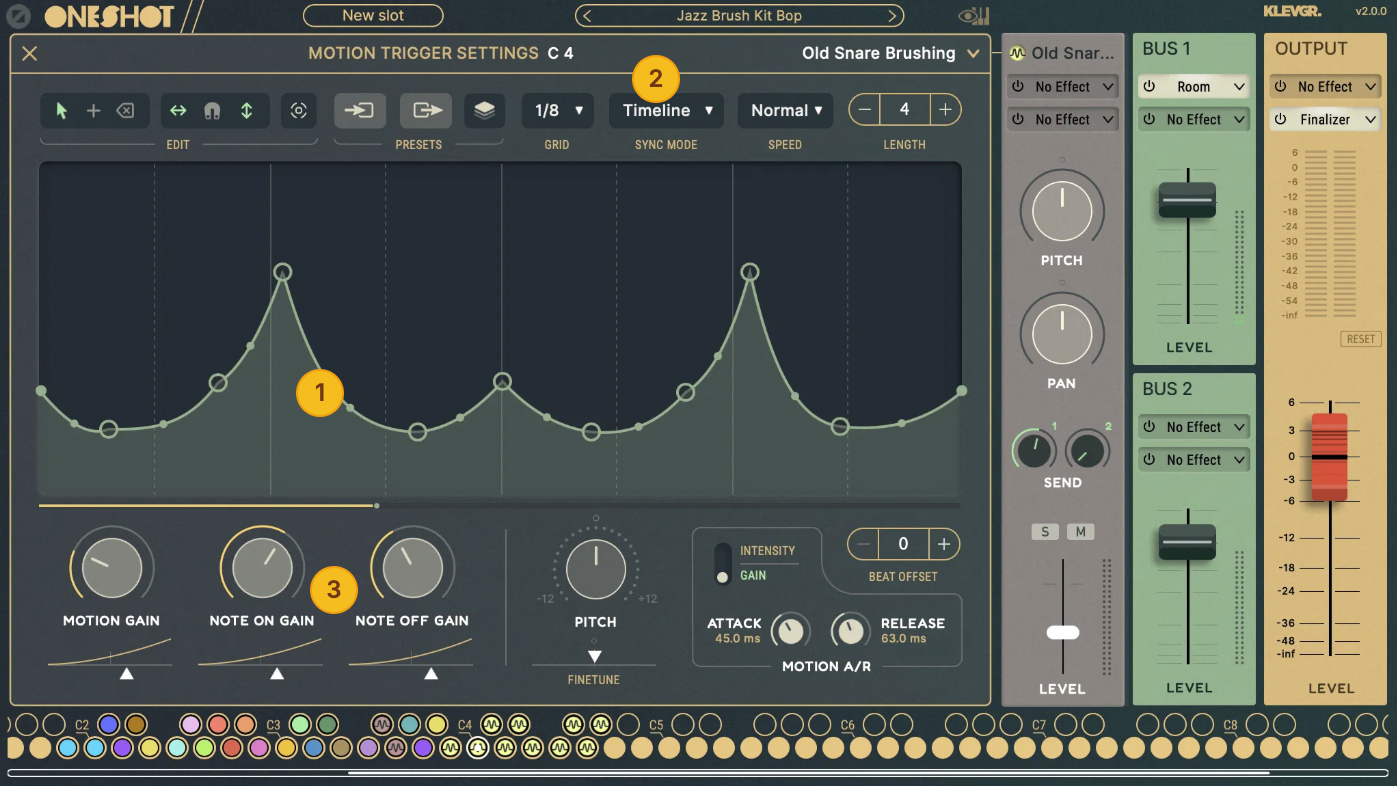Pick the delete point eraser tool
The height and width of the screenshot is (786, 1397).
(x=125, y=111)
